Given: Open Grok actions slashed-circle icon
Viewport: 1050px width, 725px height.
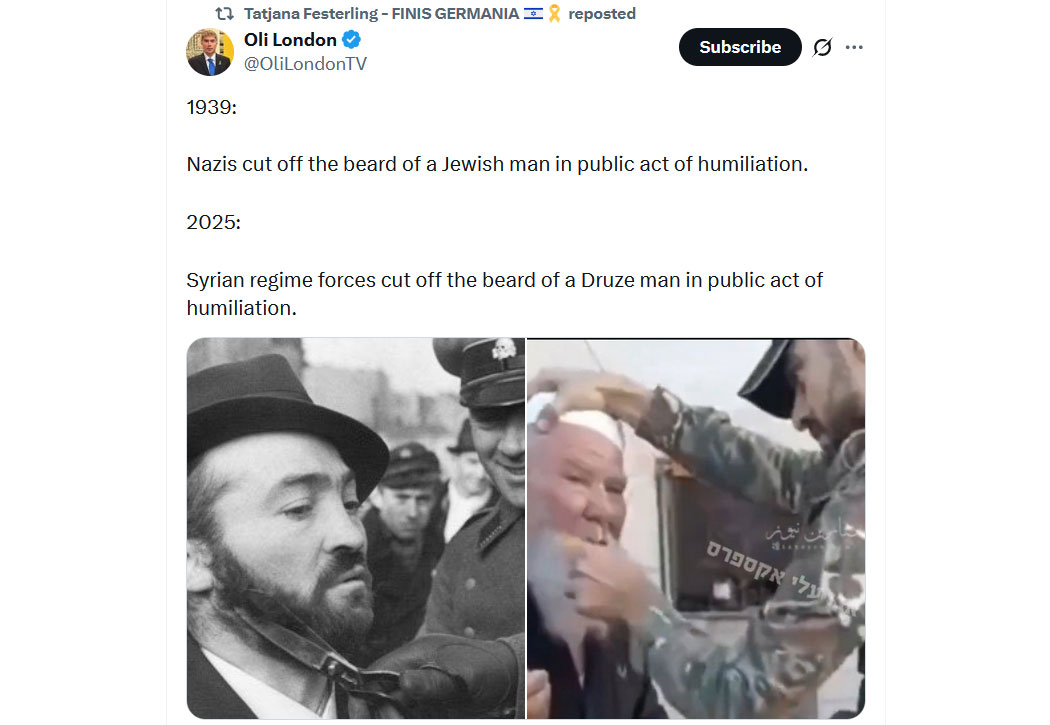Looking at the screenshot, I should 822,48.
